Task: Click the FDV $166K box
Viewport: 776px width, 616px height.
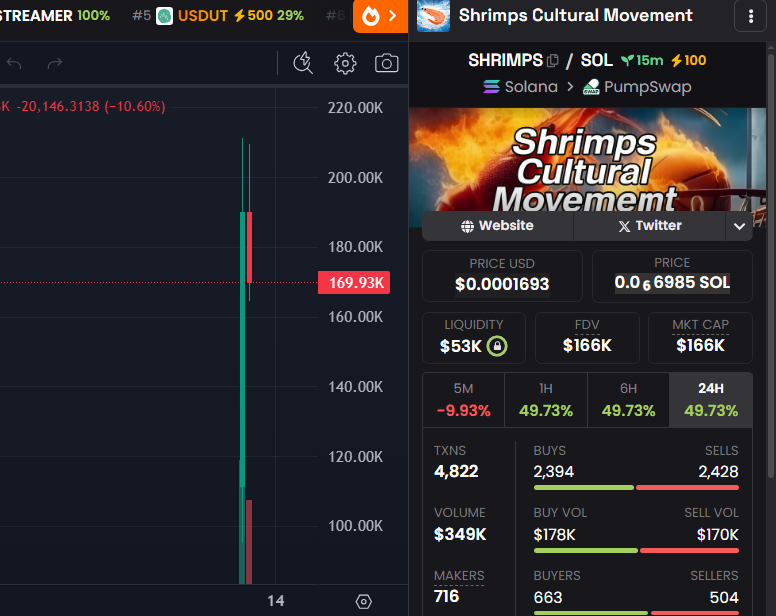Action: point(587,338)
